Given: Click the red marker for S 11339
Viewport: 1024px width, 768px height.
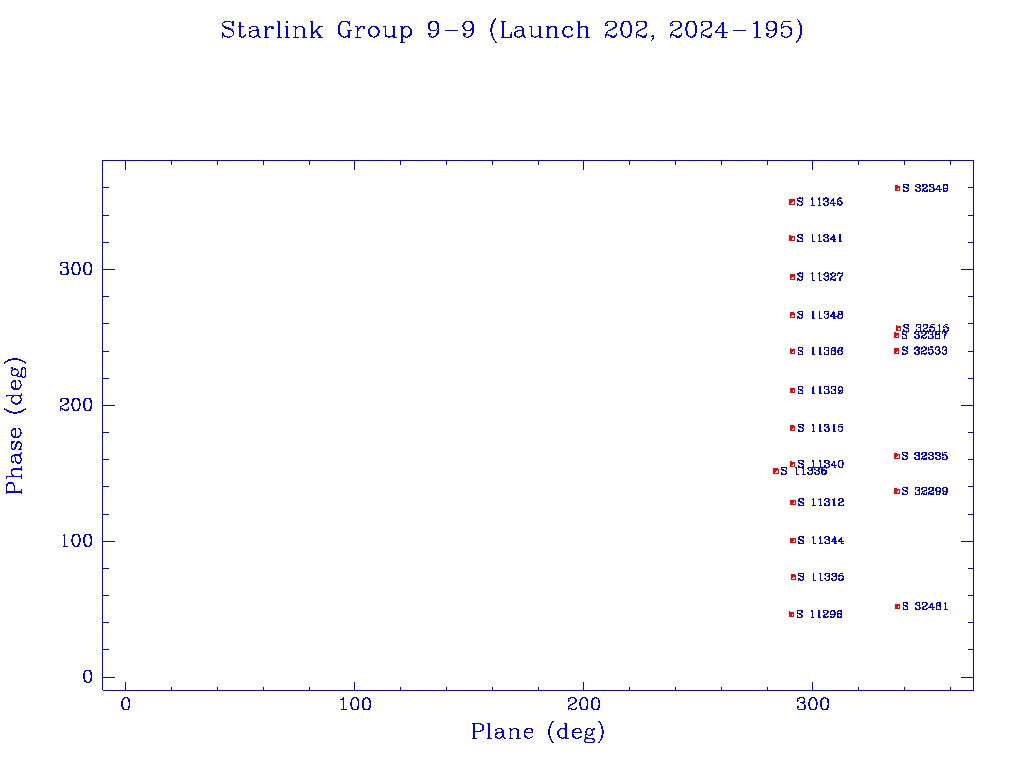Looking at the screenshot, I should 792,391.
